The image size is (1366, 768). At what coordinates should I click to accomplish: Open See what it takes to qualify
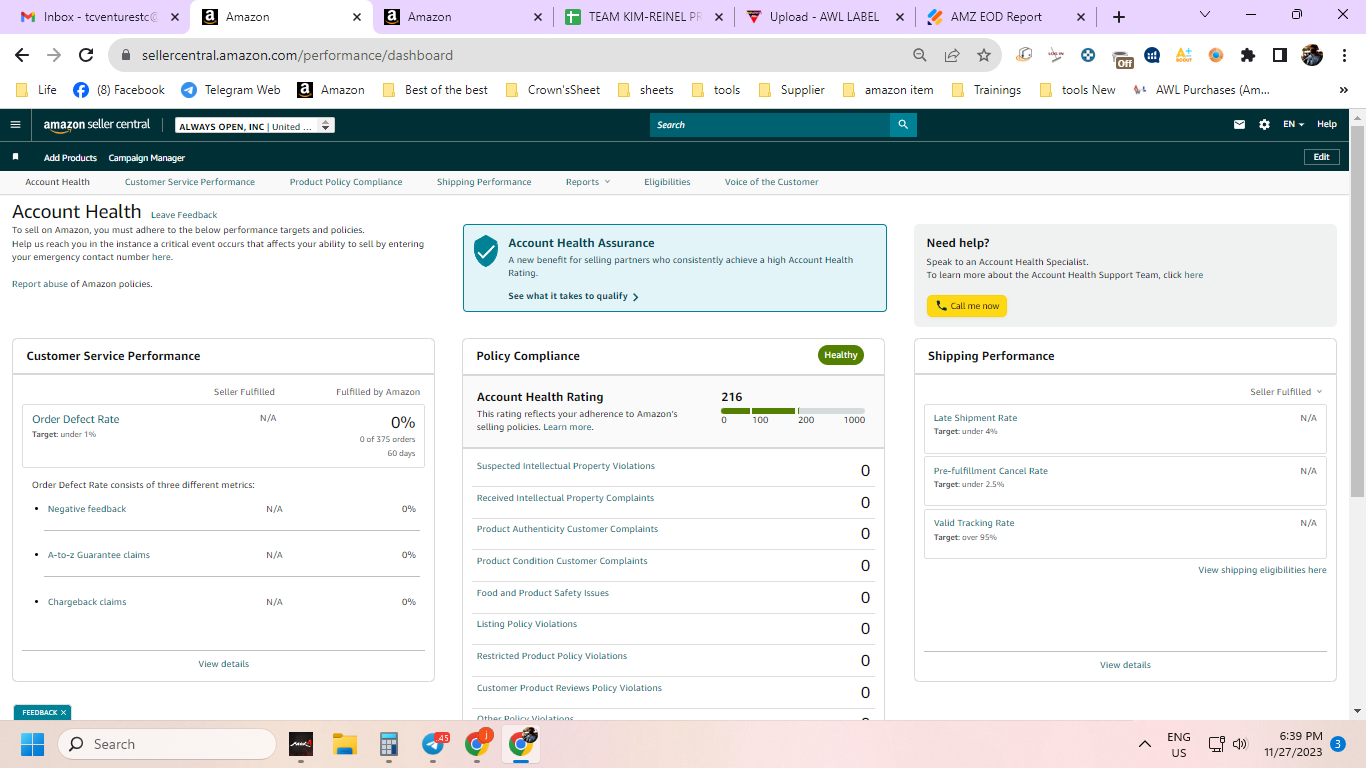pos(573,296)
